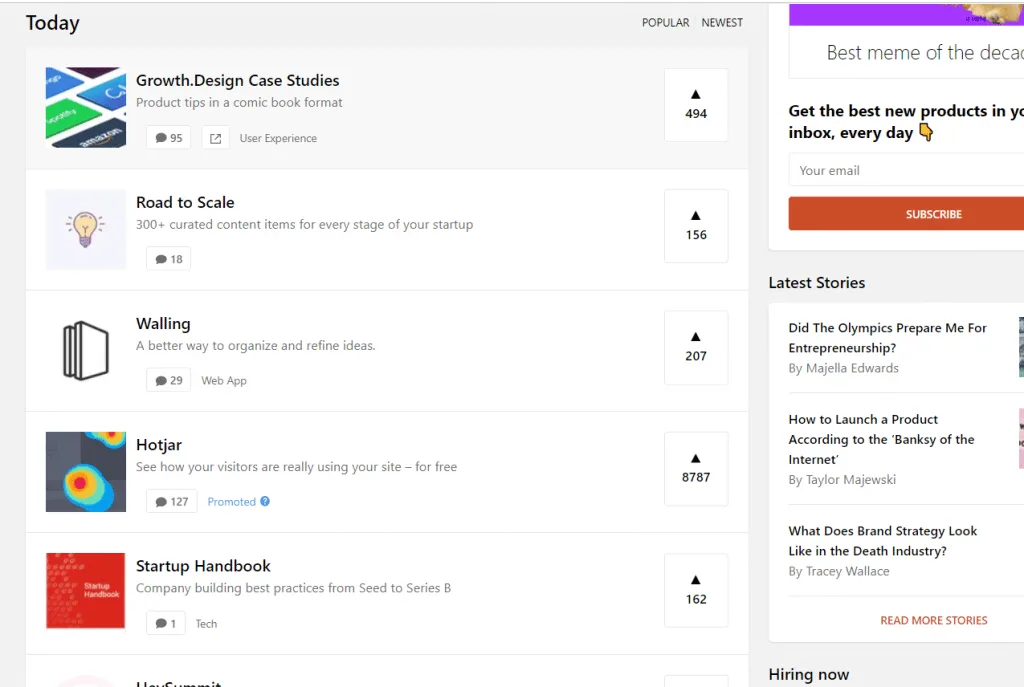Image resolution: width=1024 pixels, height=687 pixels.
Task: Click the Promoted label on Hotjar
Action: point(232,502)
